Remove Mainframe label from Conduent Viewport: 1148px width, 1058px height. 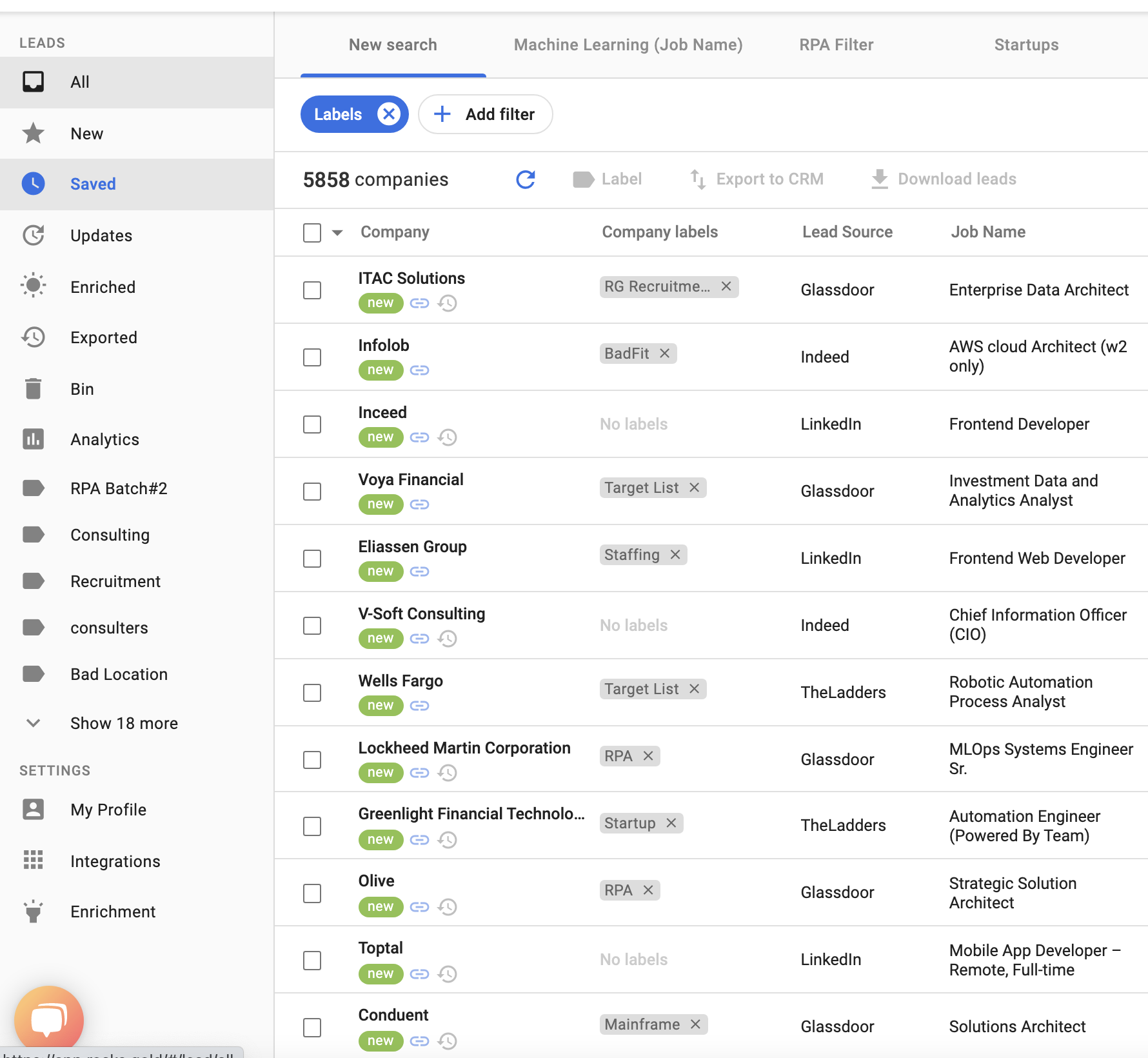click(x=695, y=1024)
